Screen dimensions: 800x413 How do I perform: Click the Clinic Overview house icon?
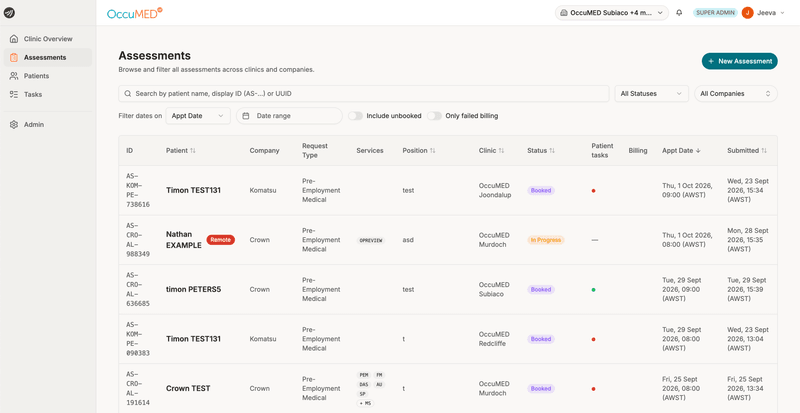tap(14, 39)
